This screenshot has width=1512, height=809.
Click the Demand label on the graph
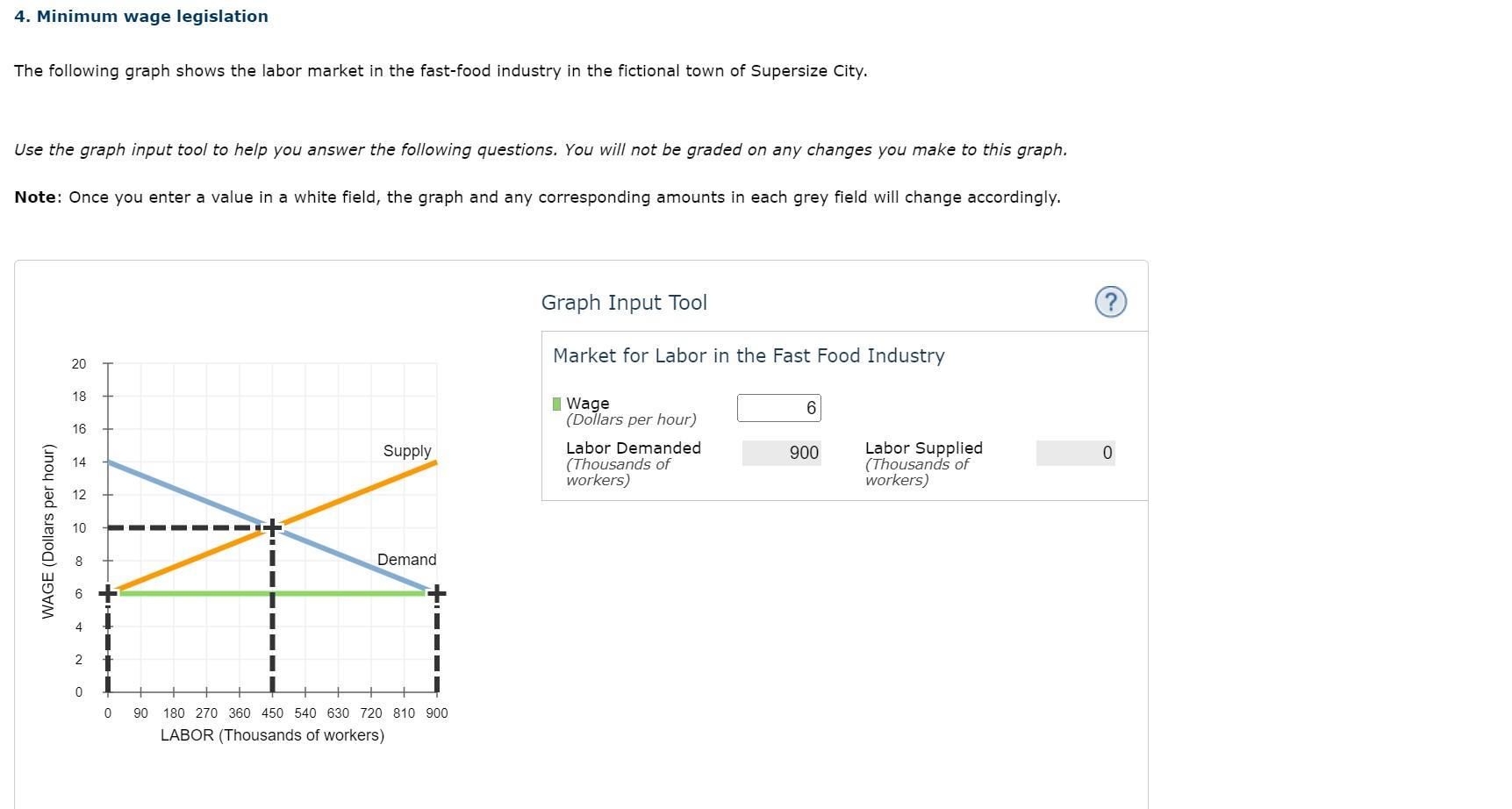point(406,559)
